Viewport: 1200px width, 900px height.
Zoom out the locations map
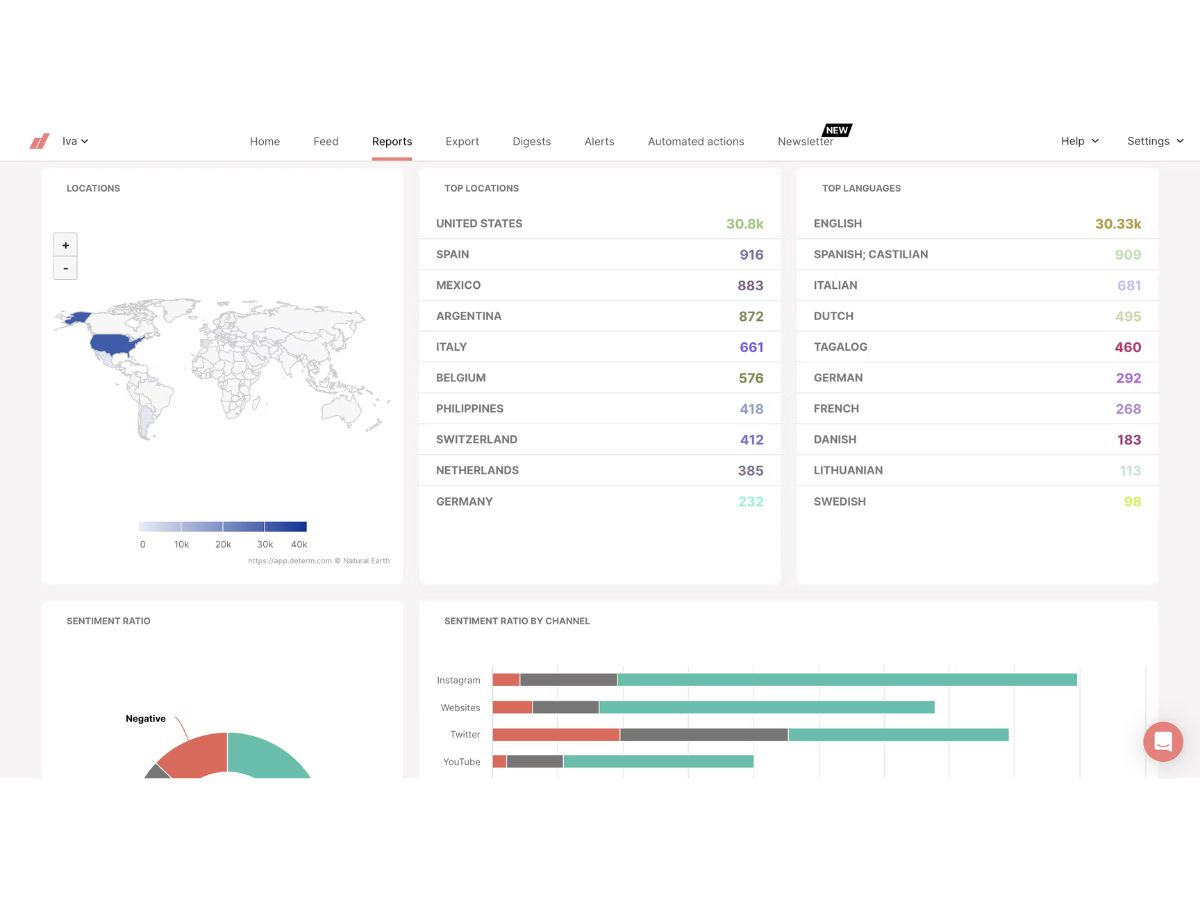(65, 268)
